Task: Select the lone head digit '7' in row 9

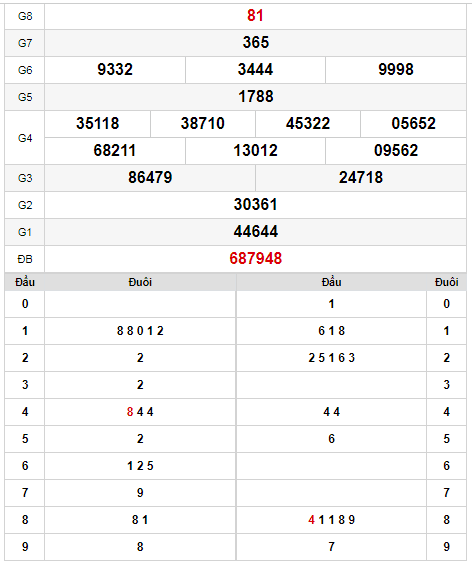Action: pos(331,546)
